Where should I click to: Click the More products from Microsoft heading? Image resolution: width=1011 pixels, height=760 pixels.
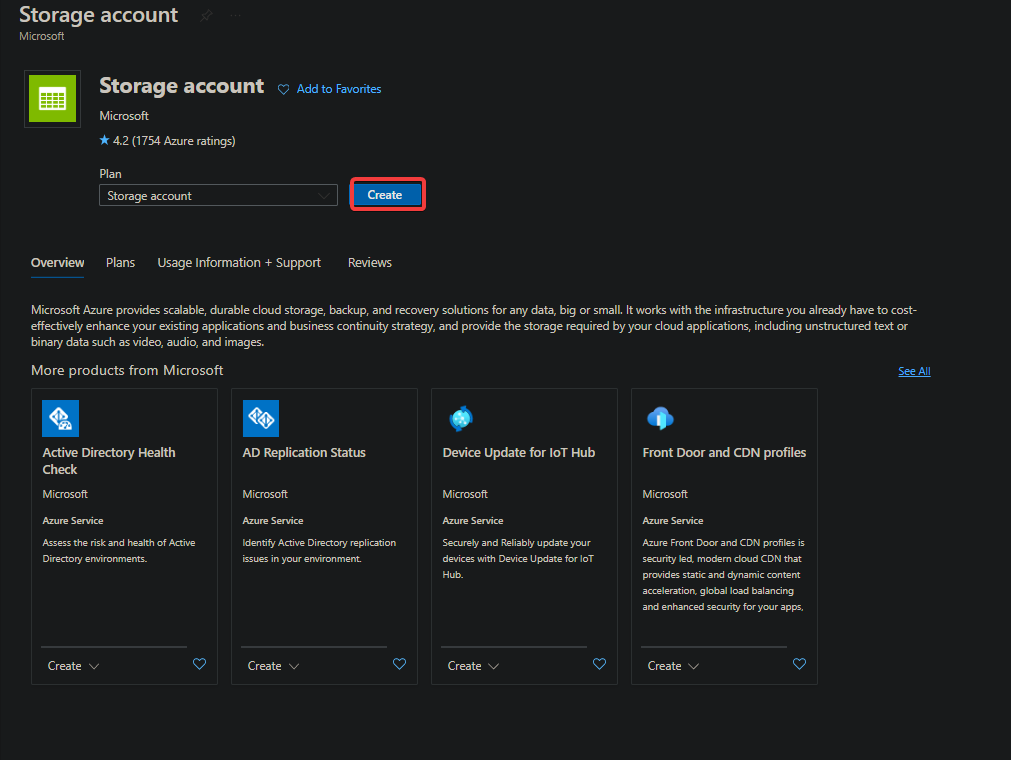[127, 370]
